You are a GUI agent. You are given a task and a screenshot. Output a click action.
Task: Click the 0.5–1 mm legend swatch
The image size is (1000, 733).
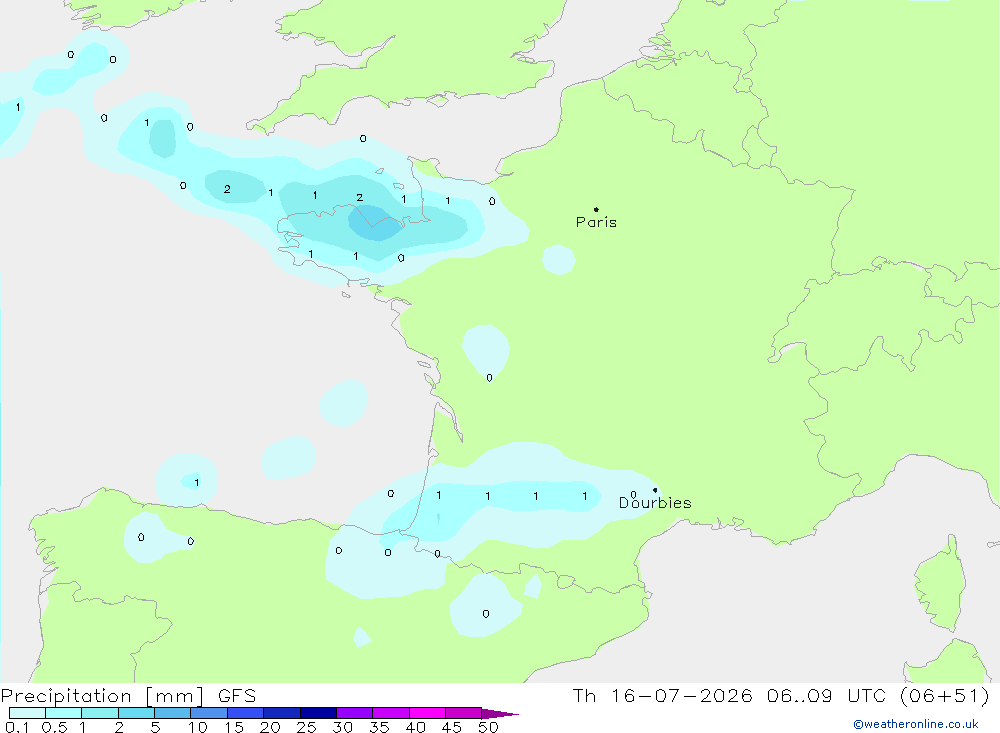point(63,713)
